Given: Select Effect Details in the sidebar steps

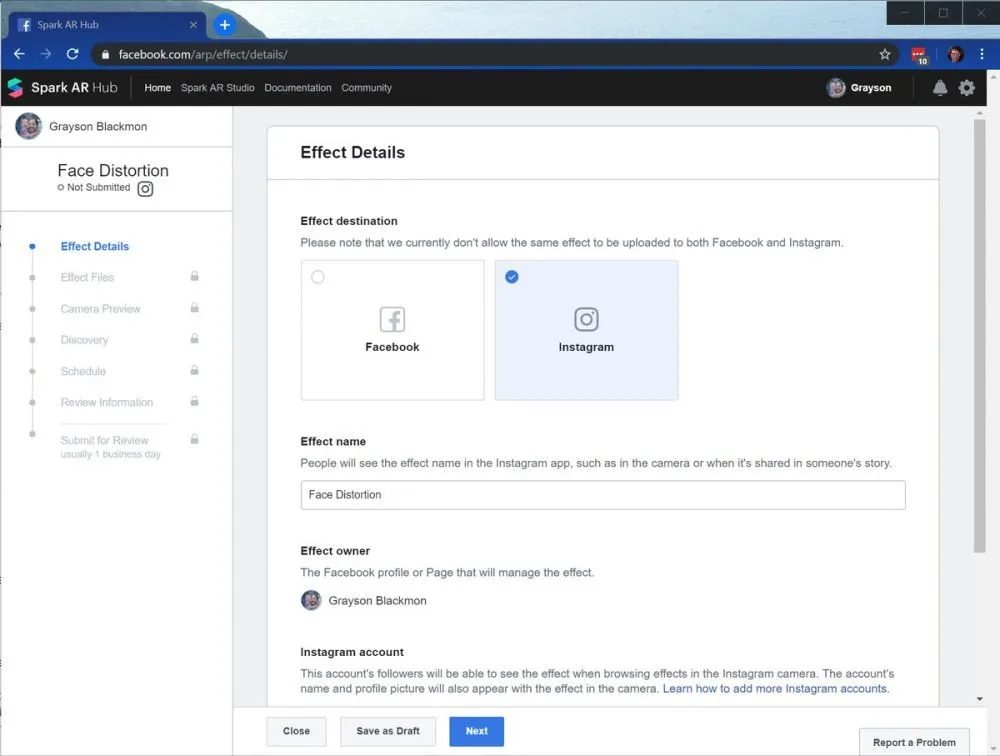Looking at the screenshot, I should (95, 246).
